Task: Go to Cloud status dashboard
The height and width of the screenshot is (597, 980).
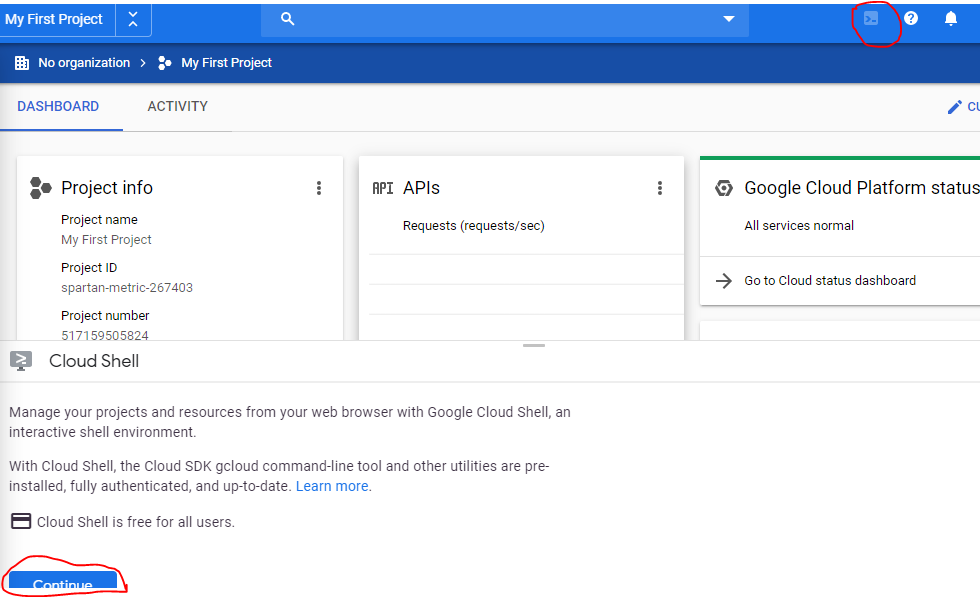Action: point(830,281)
